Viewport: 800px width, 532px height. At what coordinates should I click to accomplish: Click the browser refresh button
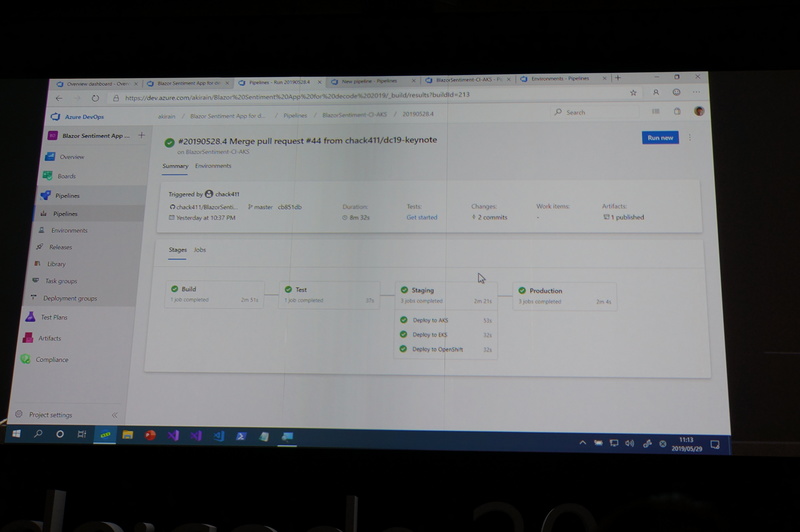click(95, 98)
